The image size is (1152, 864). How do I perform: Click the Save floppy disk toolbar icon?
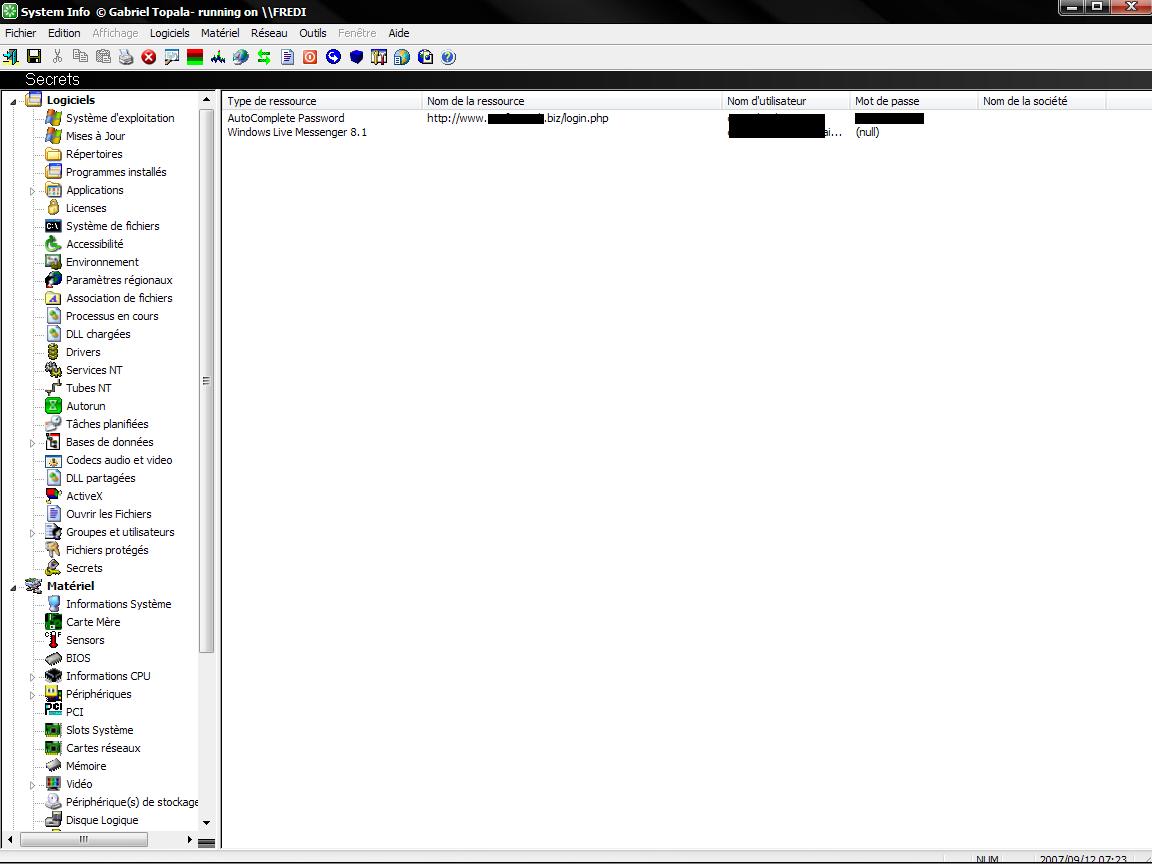tap(34, 57)
